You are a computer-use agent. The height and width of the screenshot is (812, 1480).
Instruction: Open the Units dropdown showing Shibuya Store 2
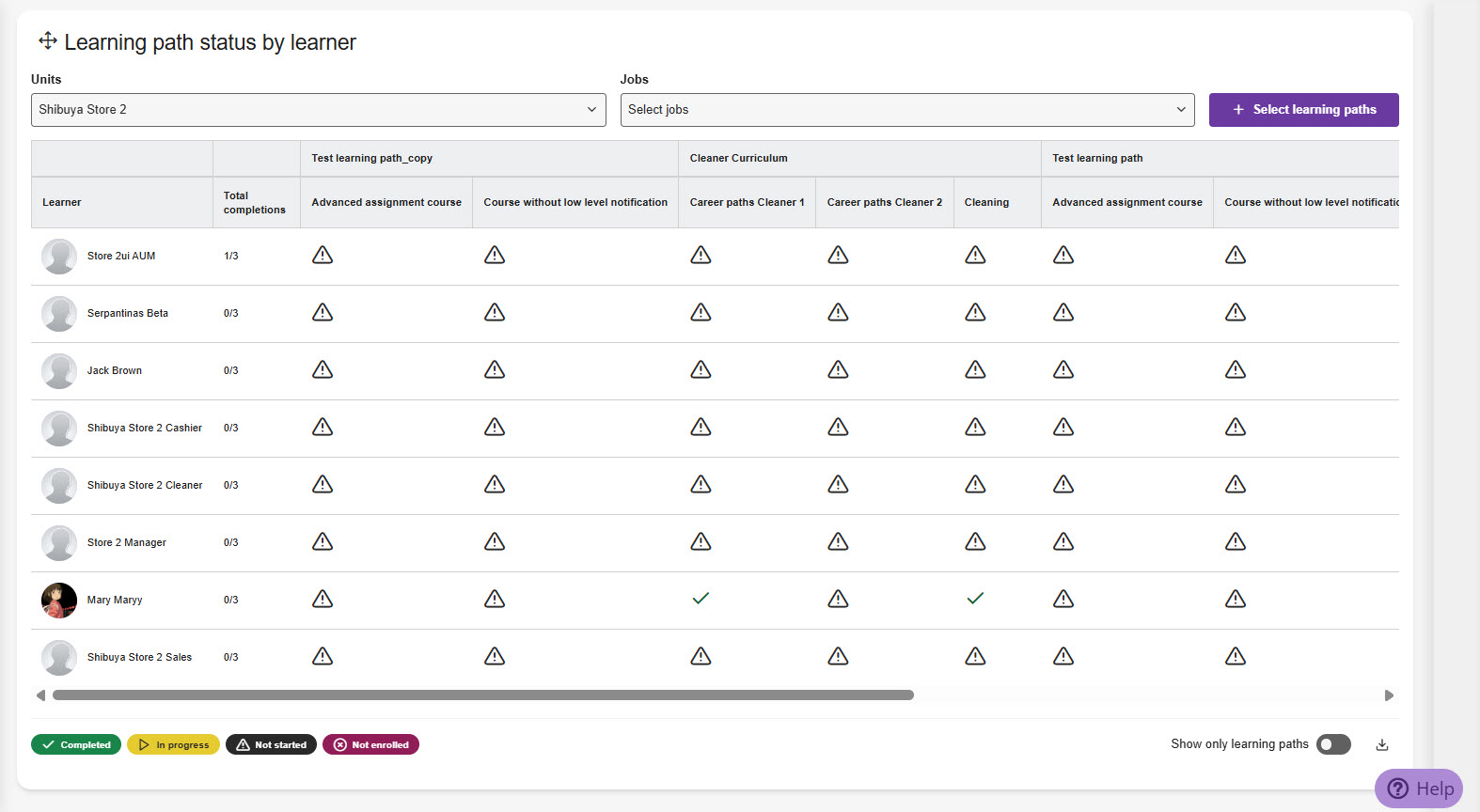click(319, 110)
